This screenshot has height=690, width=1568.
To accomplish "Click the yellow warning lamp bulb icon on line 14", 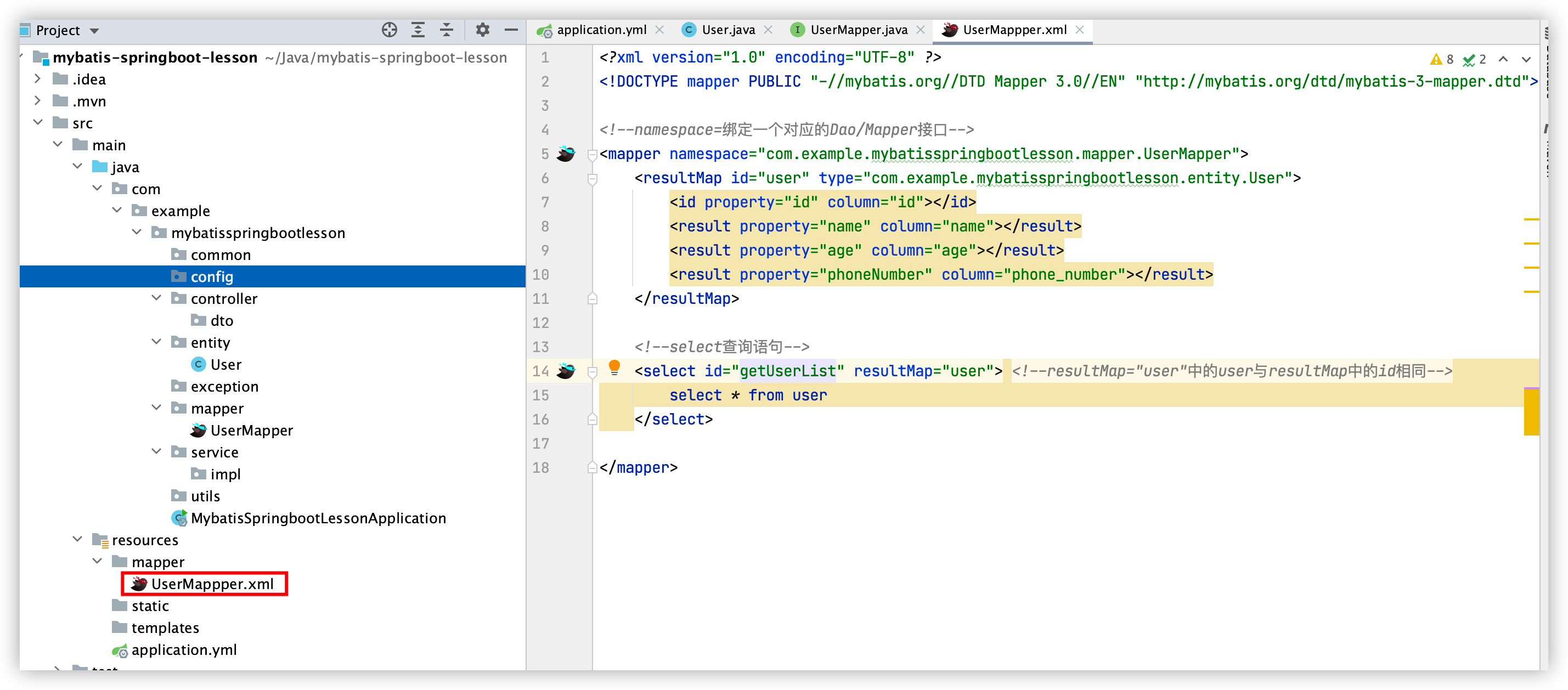I will point(614,368).
